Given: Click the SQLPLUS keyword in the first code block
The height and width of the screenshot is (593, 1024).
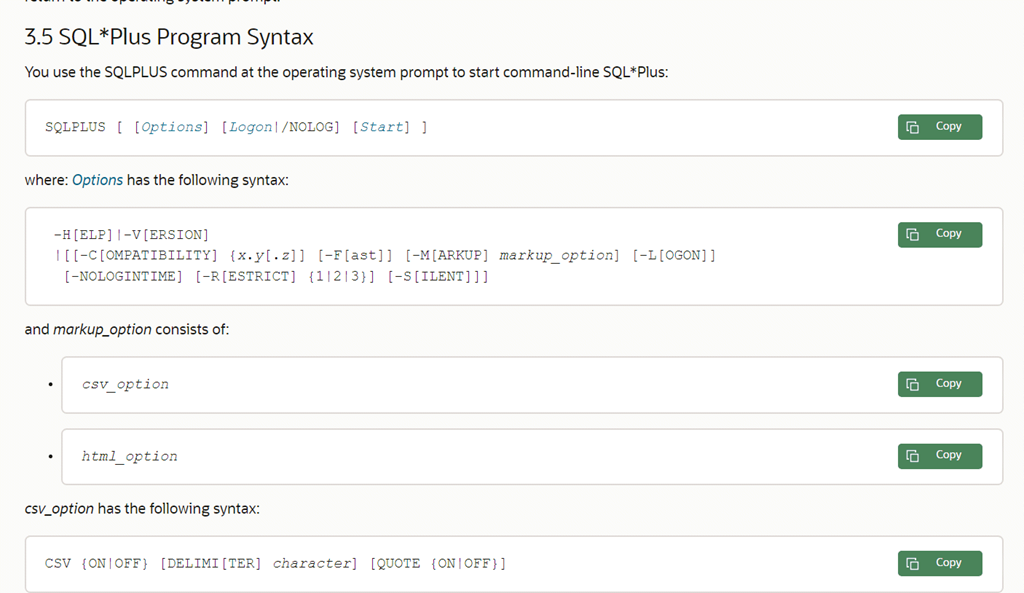Looking at the screenshot, I should (x=75, y=127).
